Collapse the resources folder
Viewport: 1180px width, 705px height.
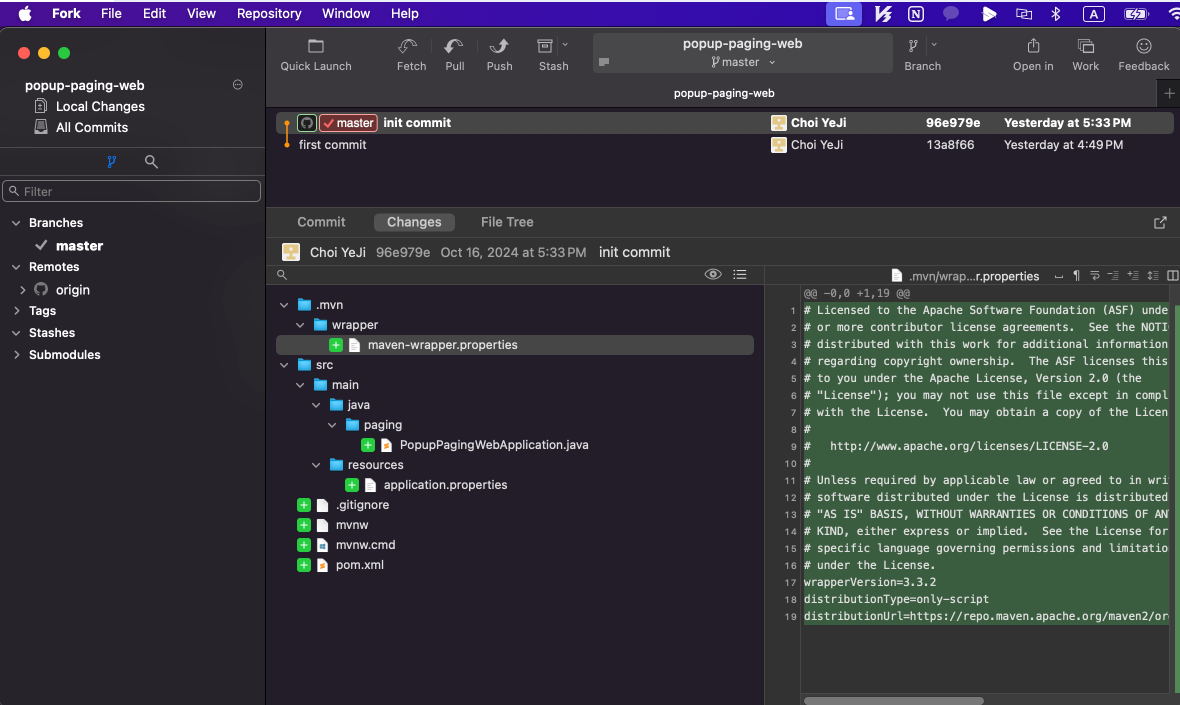[316, 465]
